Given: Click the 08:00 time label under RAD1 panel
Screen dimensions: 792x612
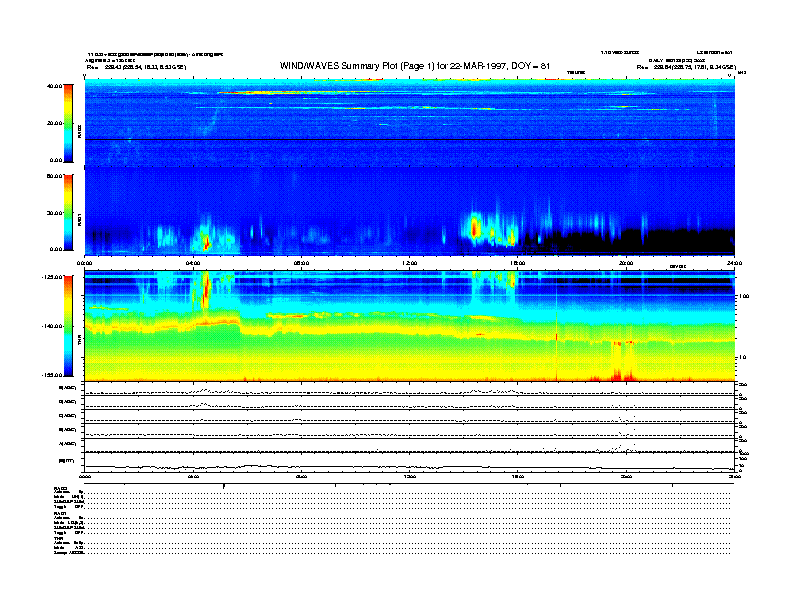Looking at the screenshot, I should [301, 263].
